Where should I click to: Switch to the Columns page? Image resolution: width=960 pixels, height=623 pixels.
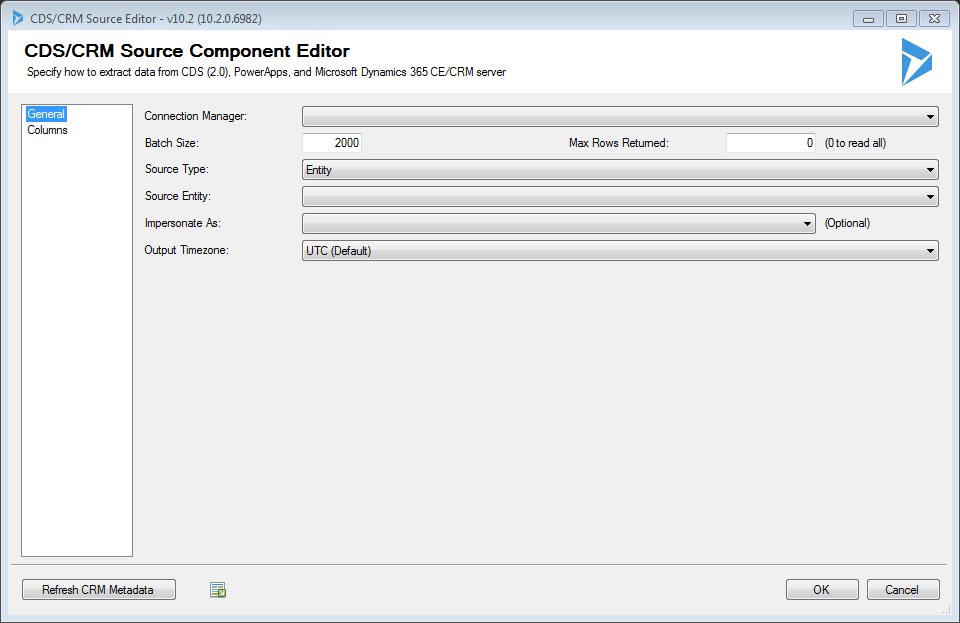pyautogui.click(x=47, y=130)
